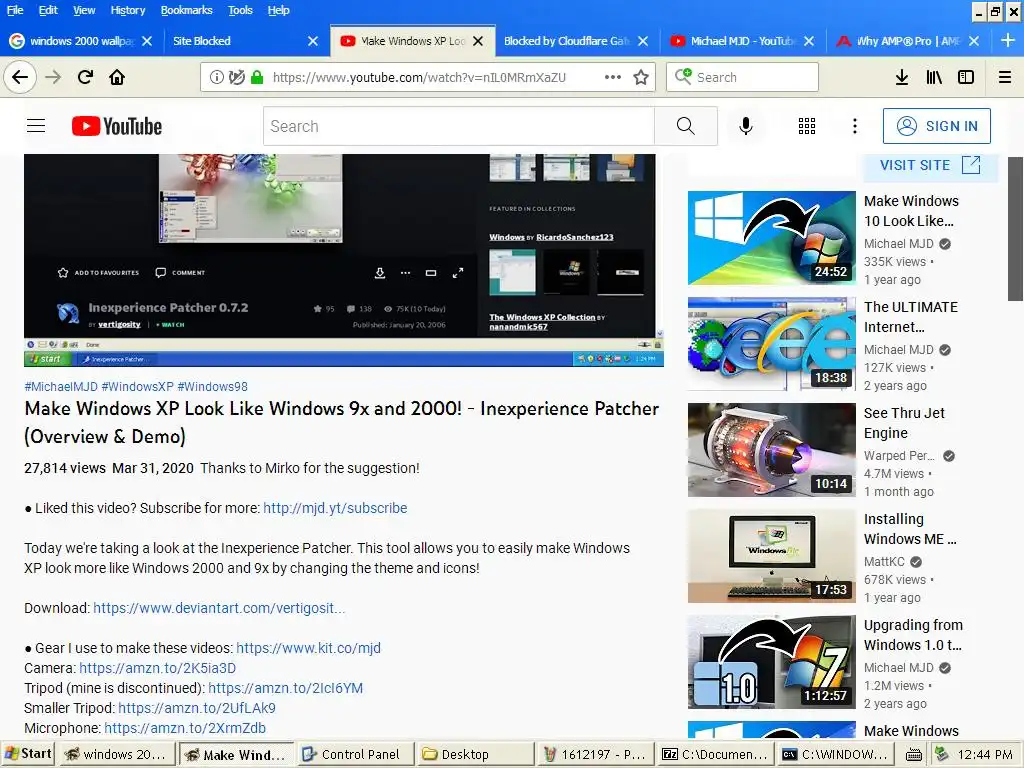
Task: Open the Microphone amzn.to link
Action: [185, 728]
